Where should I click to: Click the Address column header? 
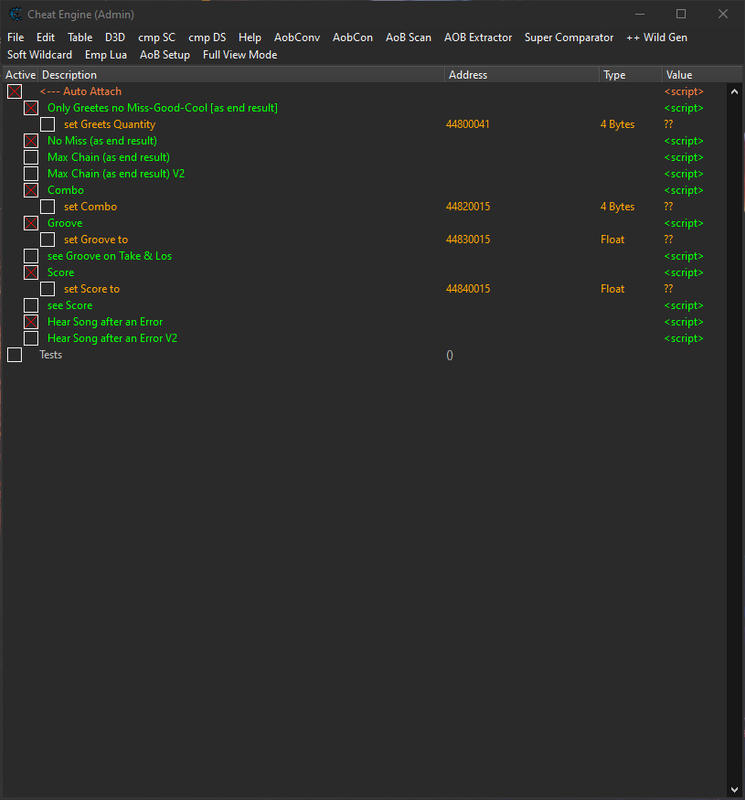[x=522, y=74]
